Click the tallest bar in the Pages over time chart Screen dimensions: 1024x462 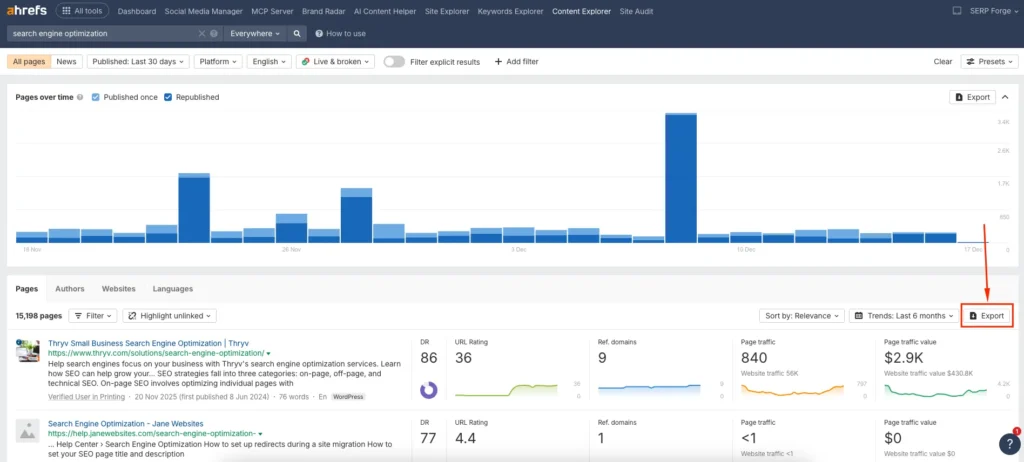680,177
